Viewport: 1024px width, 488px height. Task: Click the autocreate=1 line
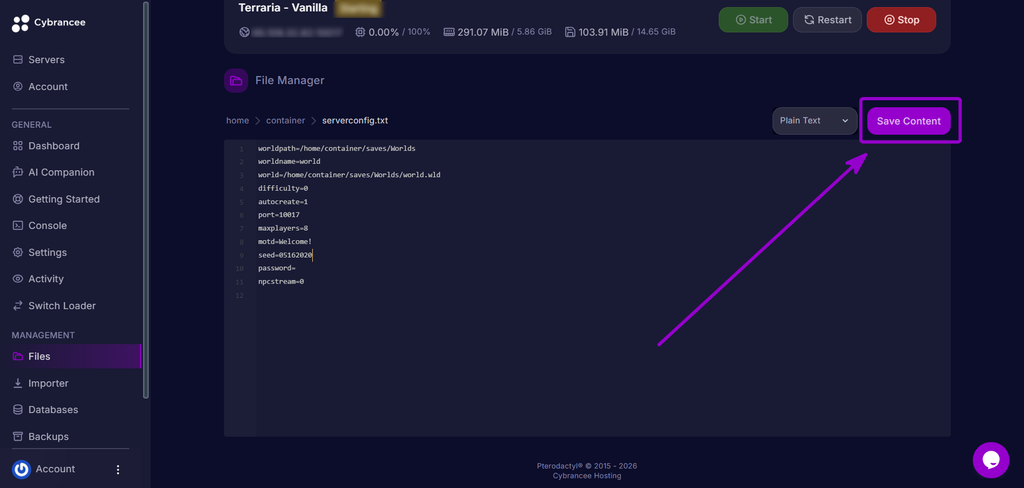coord(283,202)
